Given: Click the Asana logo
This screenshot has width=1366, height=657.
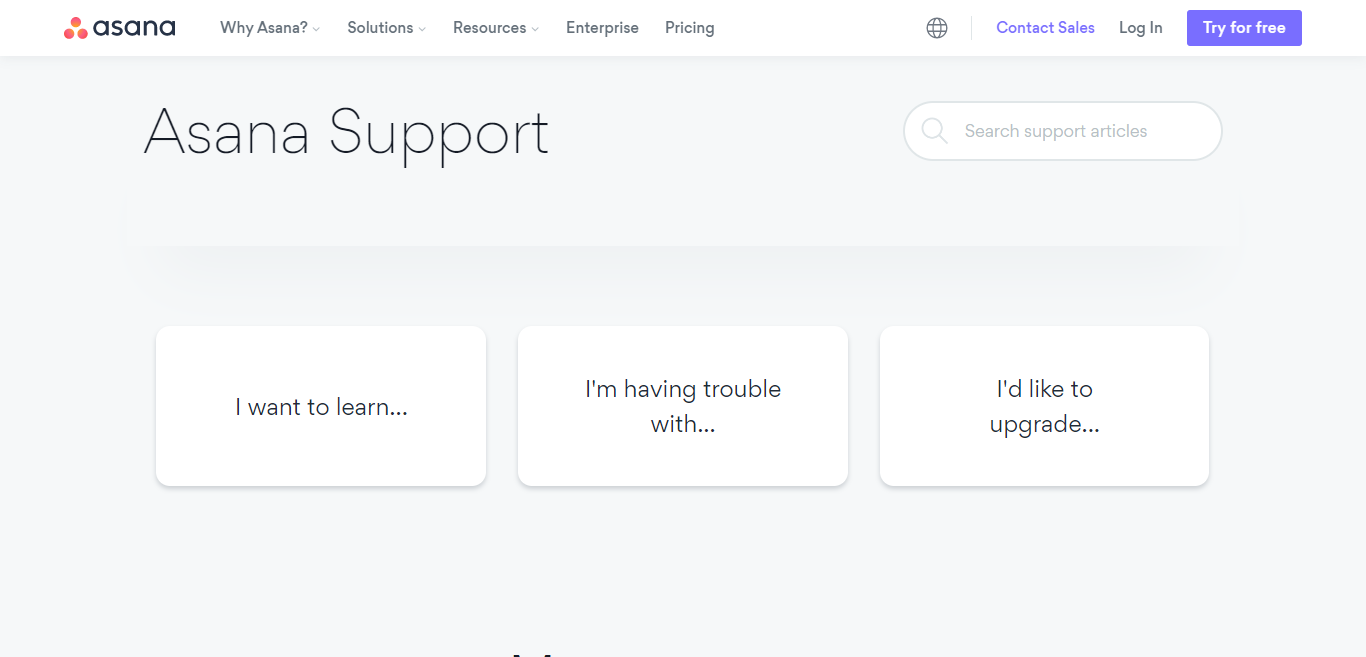Looking at the screenshot, I should pos(119,28).
